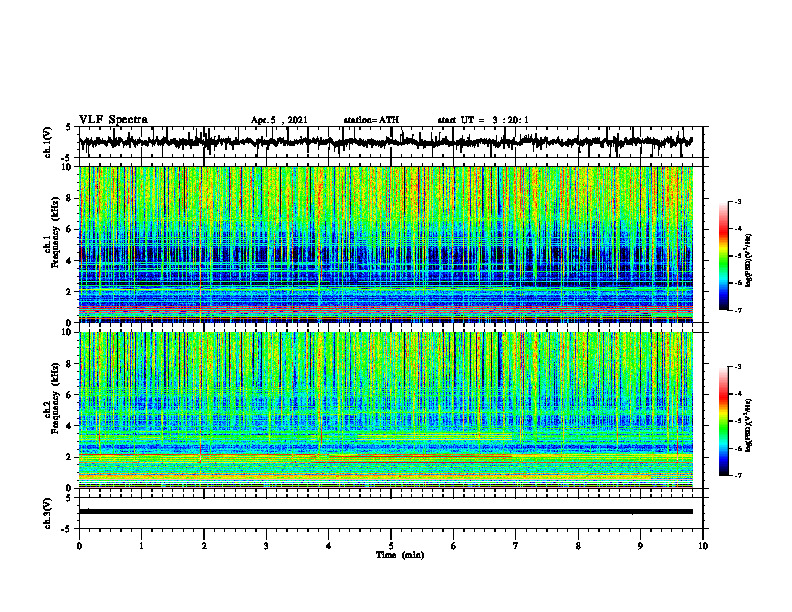Click the ch.2 'Frequency (kHz)' axis label
This screenshot has width=792, height=612.
(55, 398)
